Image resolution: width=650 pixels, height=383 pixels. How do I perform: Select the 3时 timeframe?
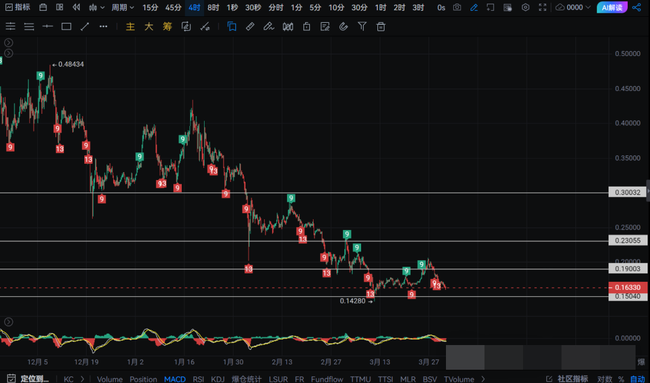click(x=418, y=7)
